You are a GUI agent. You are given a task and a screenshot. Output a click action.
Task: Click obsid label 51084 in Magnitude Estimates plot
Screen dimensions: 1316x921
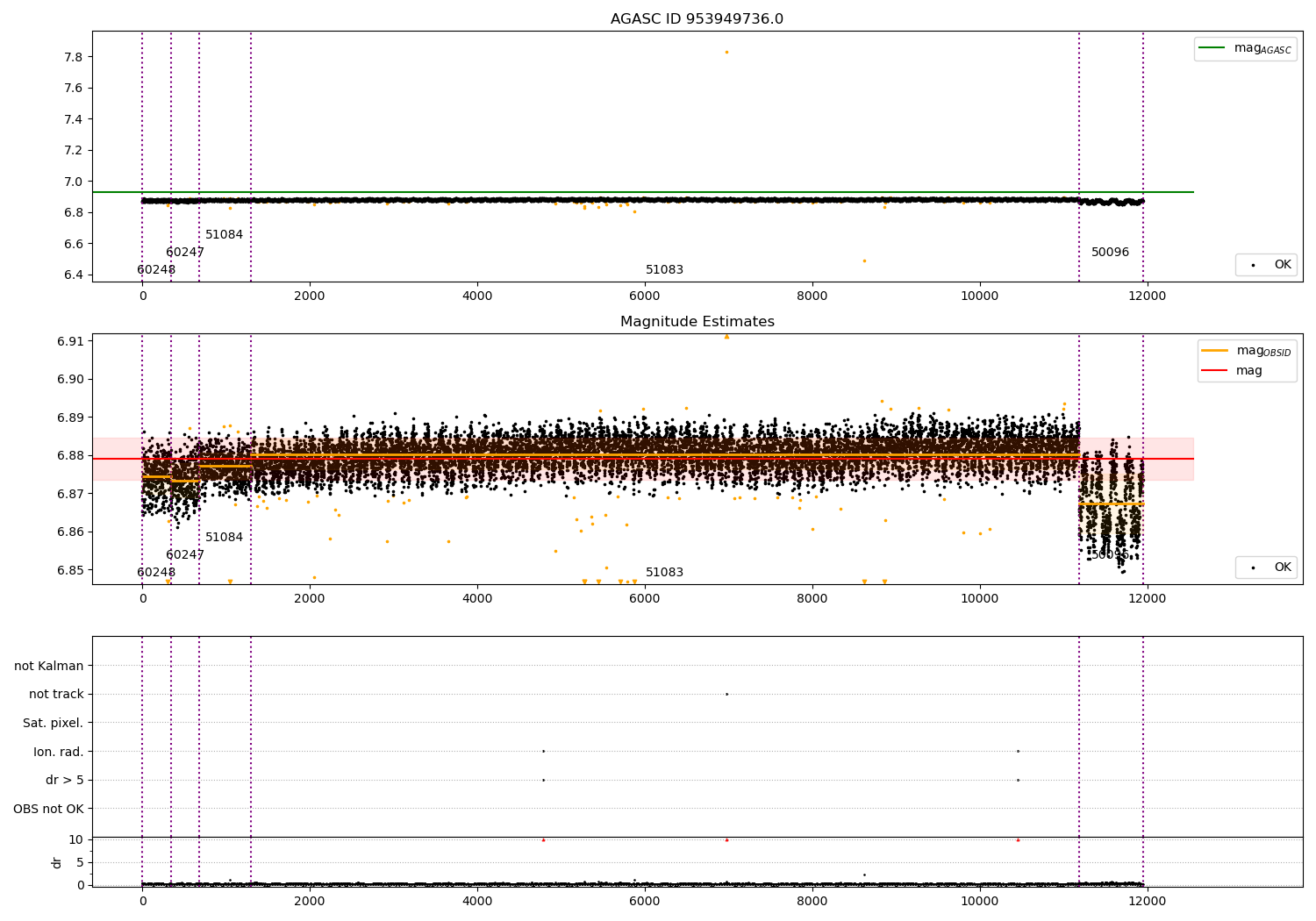click(x=224, y=538)
